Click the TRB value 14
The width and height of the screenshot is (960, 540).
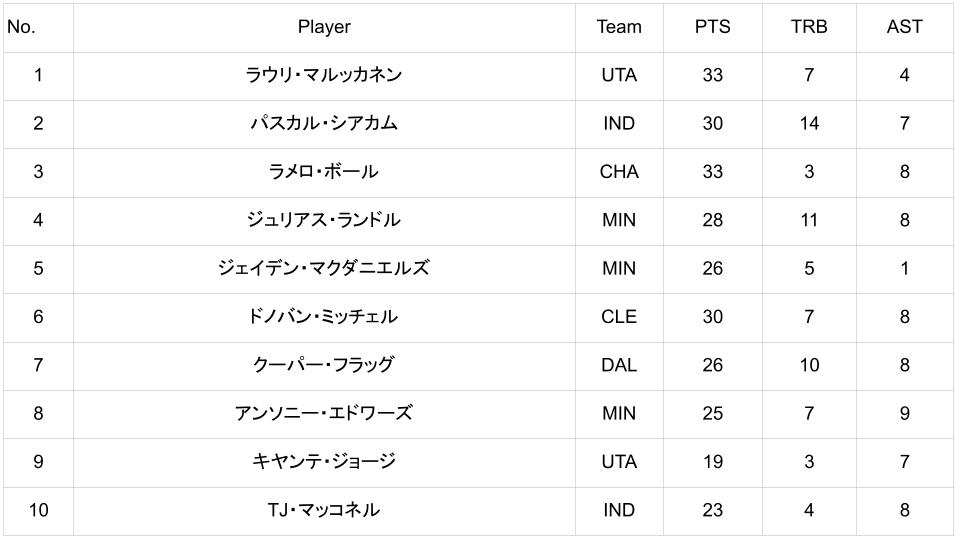tap(808, 123)
